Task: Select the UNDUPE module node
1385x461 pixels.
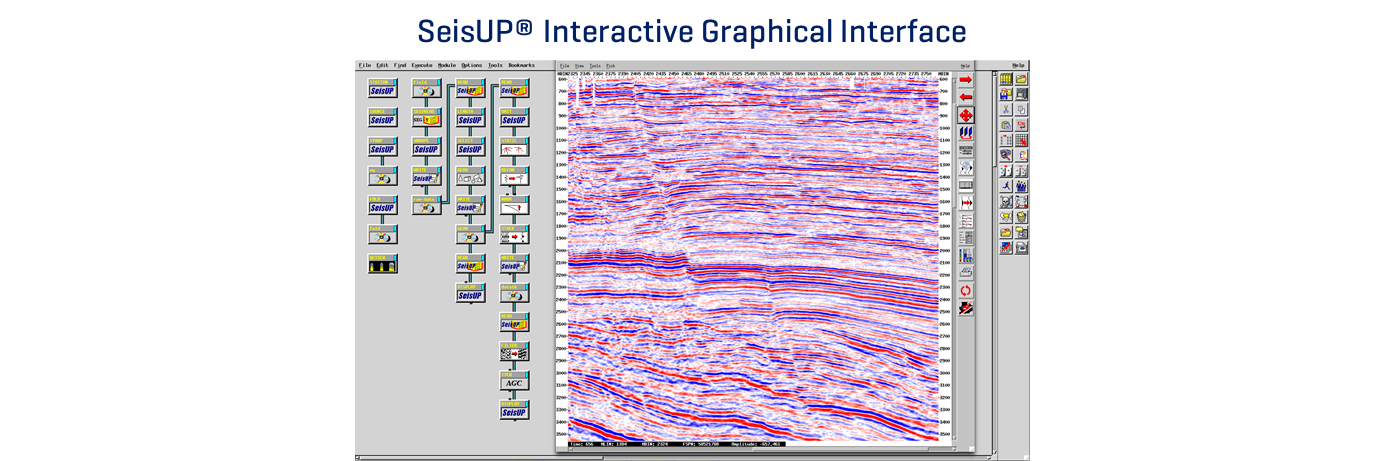Action: pyautogui.click(x=427, y=146)
